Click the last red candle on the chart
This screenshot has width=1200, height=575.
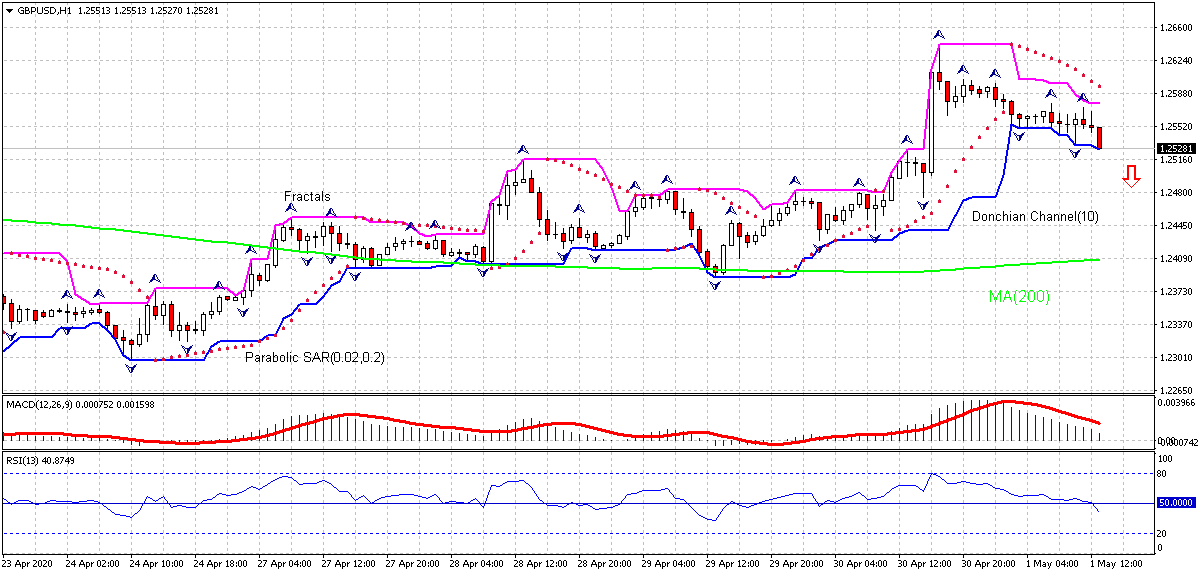coord(1100,138)
